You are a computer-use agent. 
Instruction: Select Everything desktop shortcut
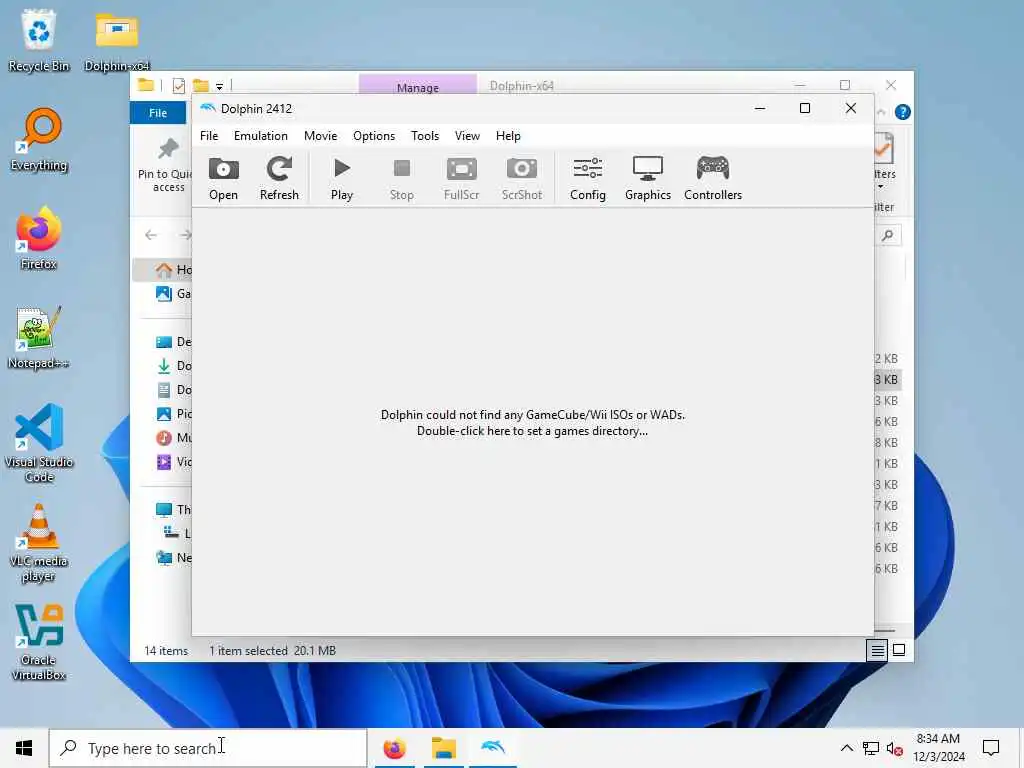click(x=39, y=140)
